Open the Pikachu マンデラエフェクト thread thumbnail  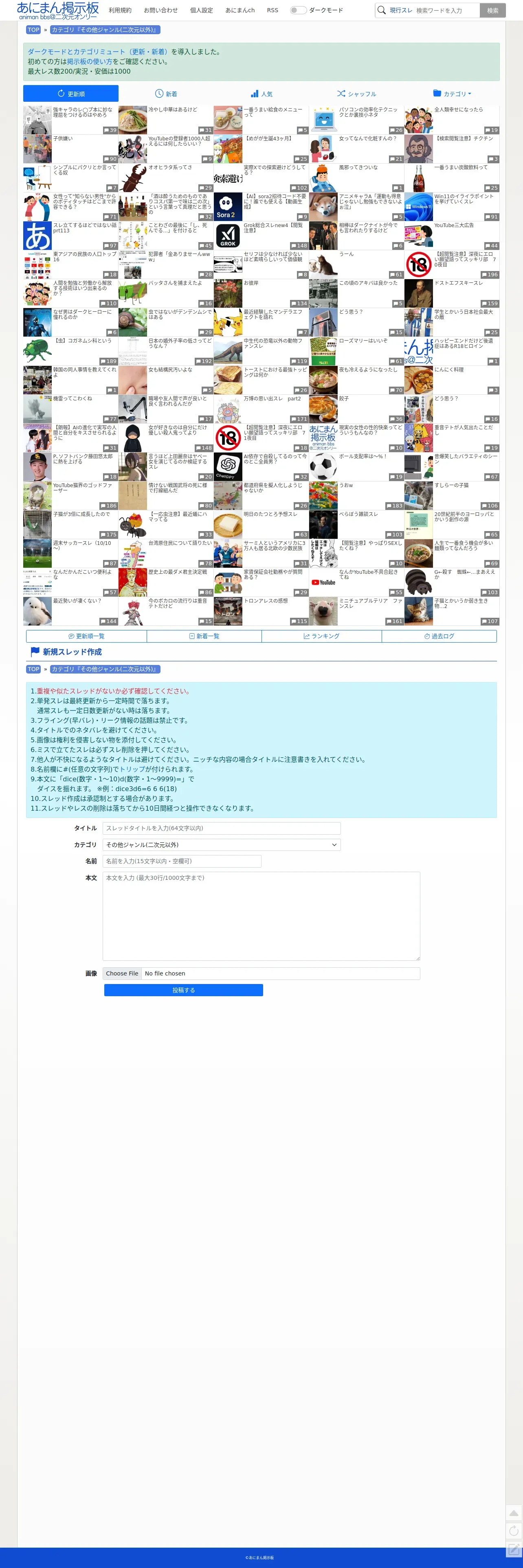click(228, 323)
